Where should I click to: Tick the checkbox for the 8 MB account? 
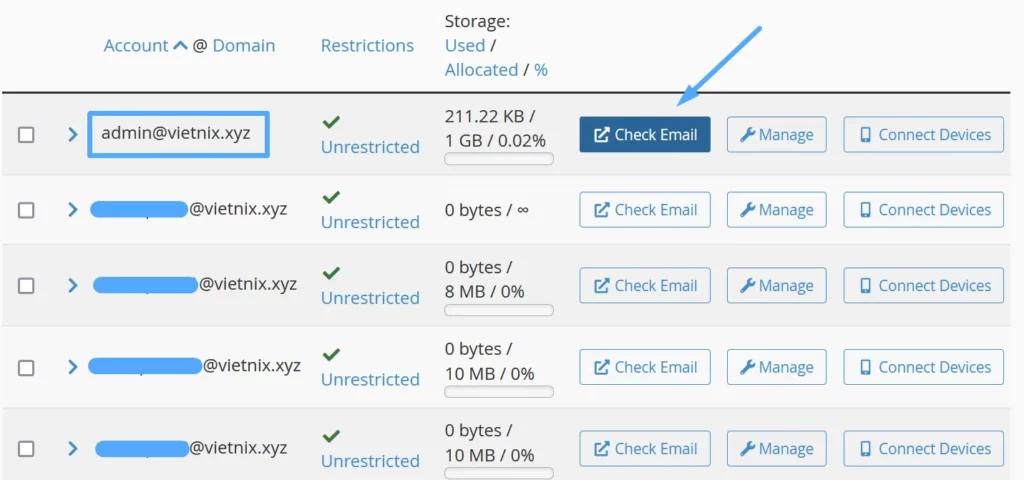click(26, 286)
